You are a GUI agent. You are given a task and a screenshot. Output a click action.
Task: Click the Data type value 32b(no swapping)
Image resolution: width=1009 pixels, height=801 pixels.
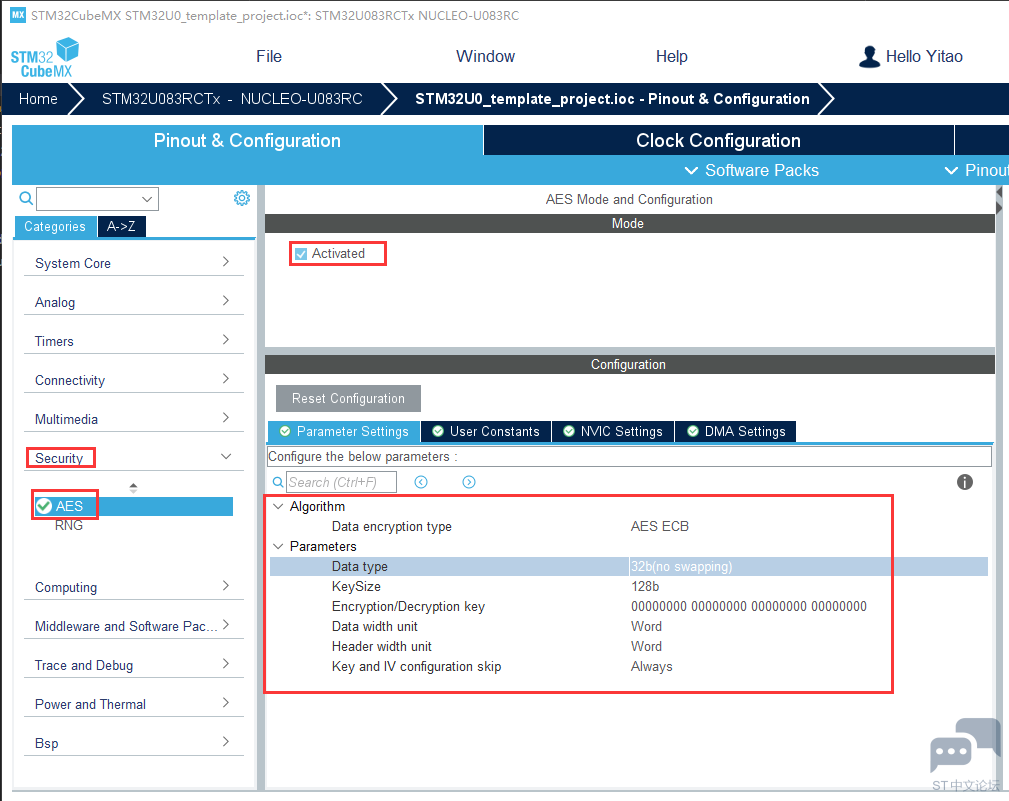[681, 566]
